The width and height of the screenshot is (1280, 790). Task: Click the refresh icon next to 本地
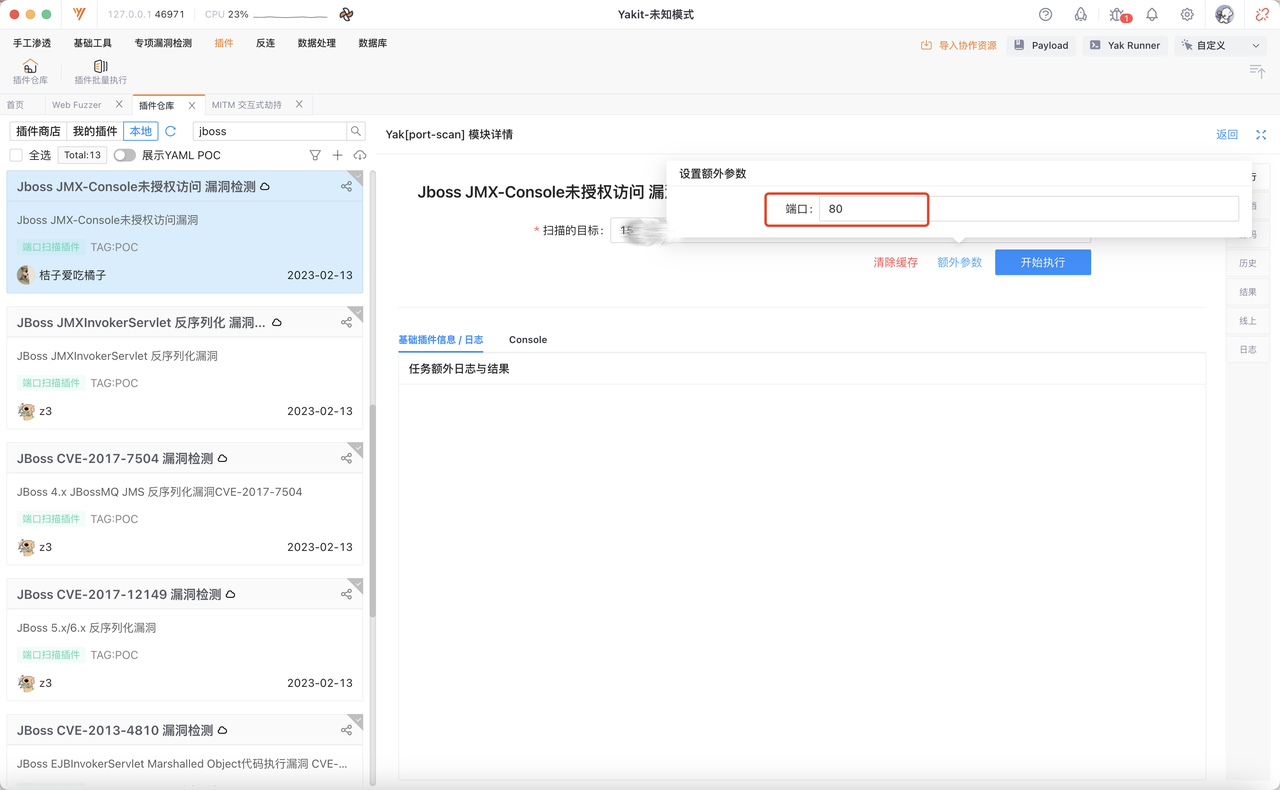coord(171,131)
